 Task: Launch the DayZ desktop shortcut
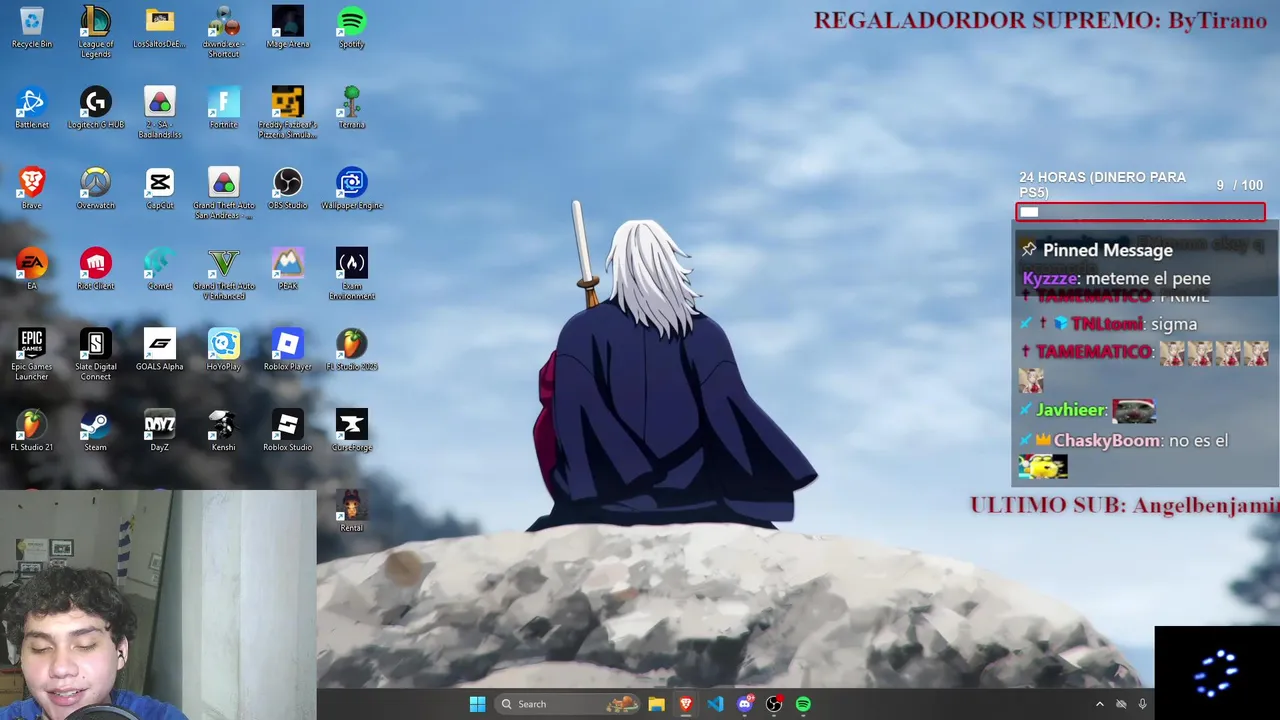160,432
